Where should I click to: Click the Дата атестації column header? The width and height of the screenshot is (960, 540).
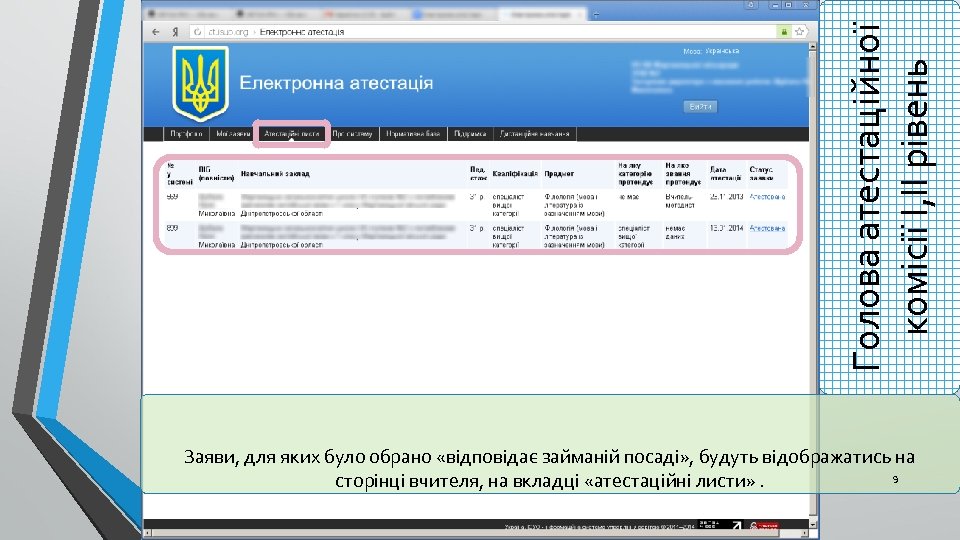tap(726, 173)
